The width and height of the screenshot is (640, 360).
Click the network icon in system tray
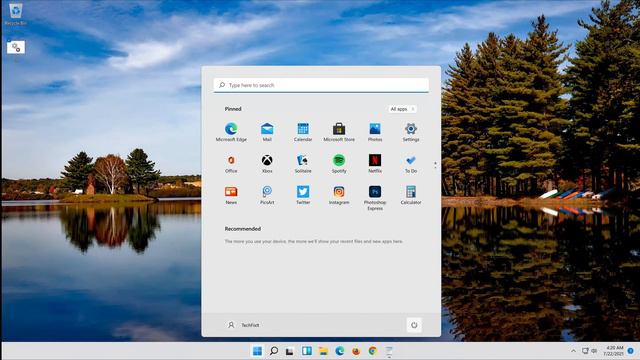[585, 351]
